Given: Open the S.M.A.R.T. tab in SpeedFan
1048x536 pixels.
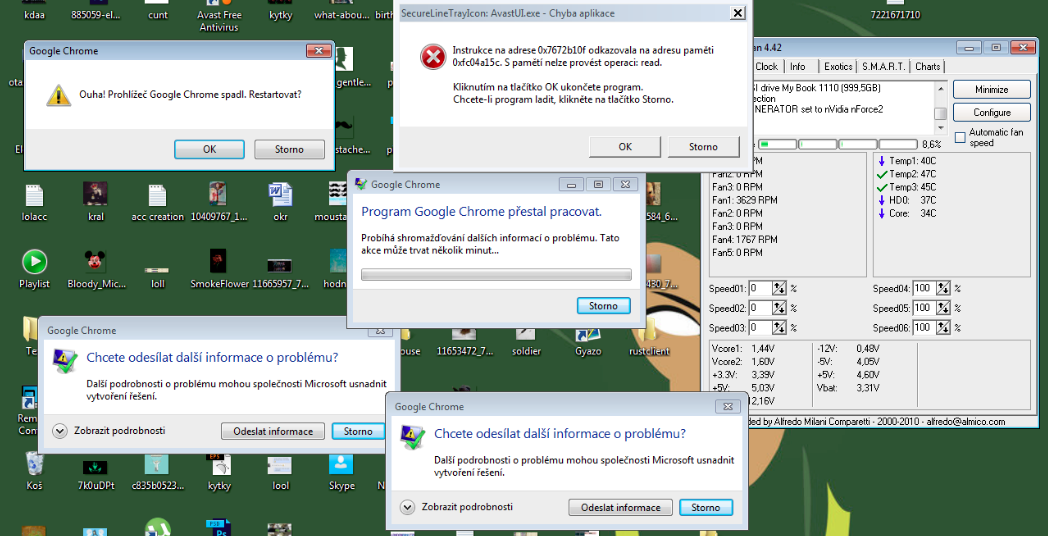Looking at the screenshot, I should point(883,67).
